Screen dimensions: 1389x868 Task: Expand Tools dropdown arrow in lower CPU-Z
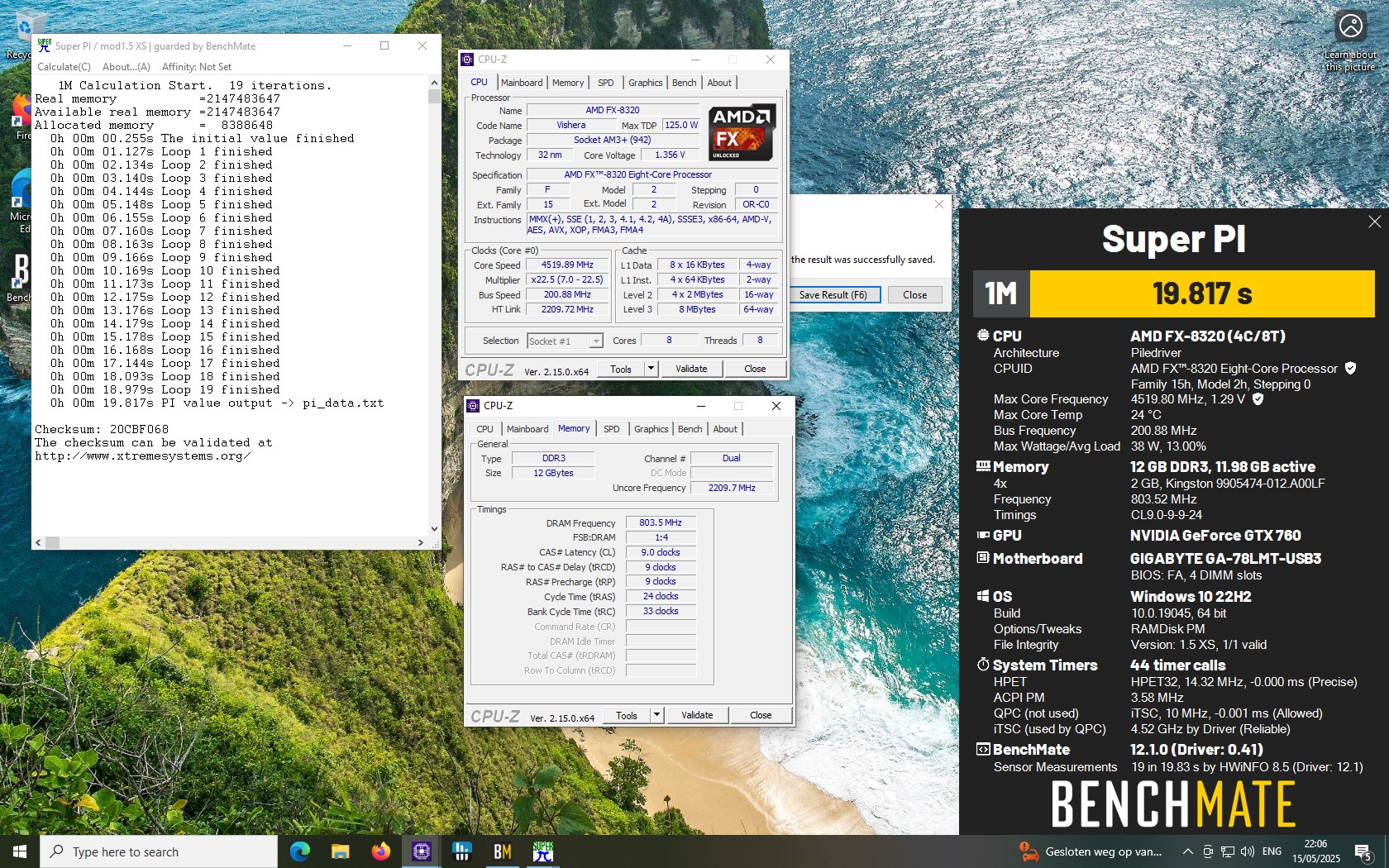pyautogui.click(x=657, y=715)
